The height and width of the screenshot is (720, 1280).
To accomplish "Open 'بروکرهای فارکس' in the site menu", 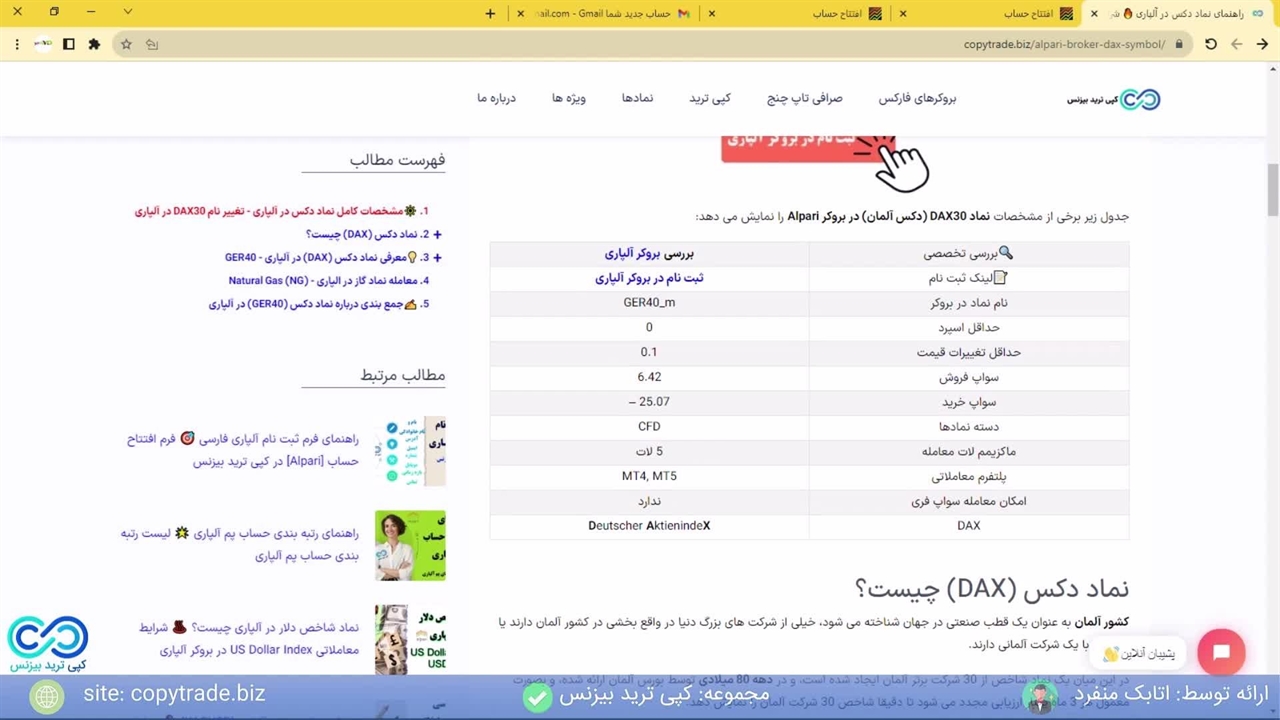I will point(917,98).
